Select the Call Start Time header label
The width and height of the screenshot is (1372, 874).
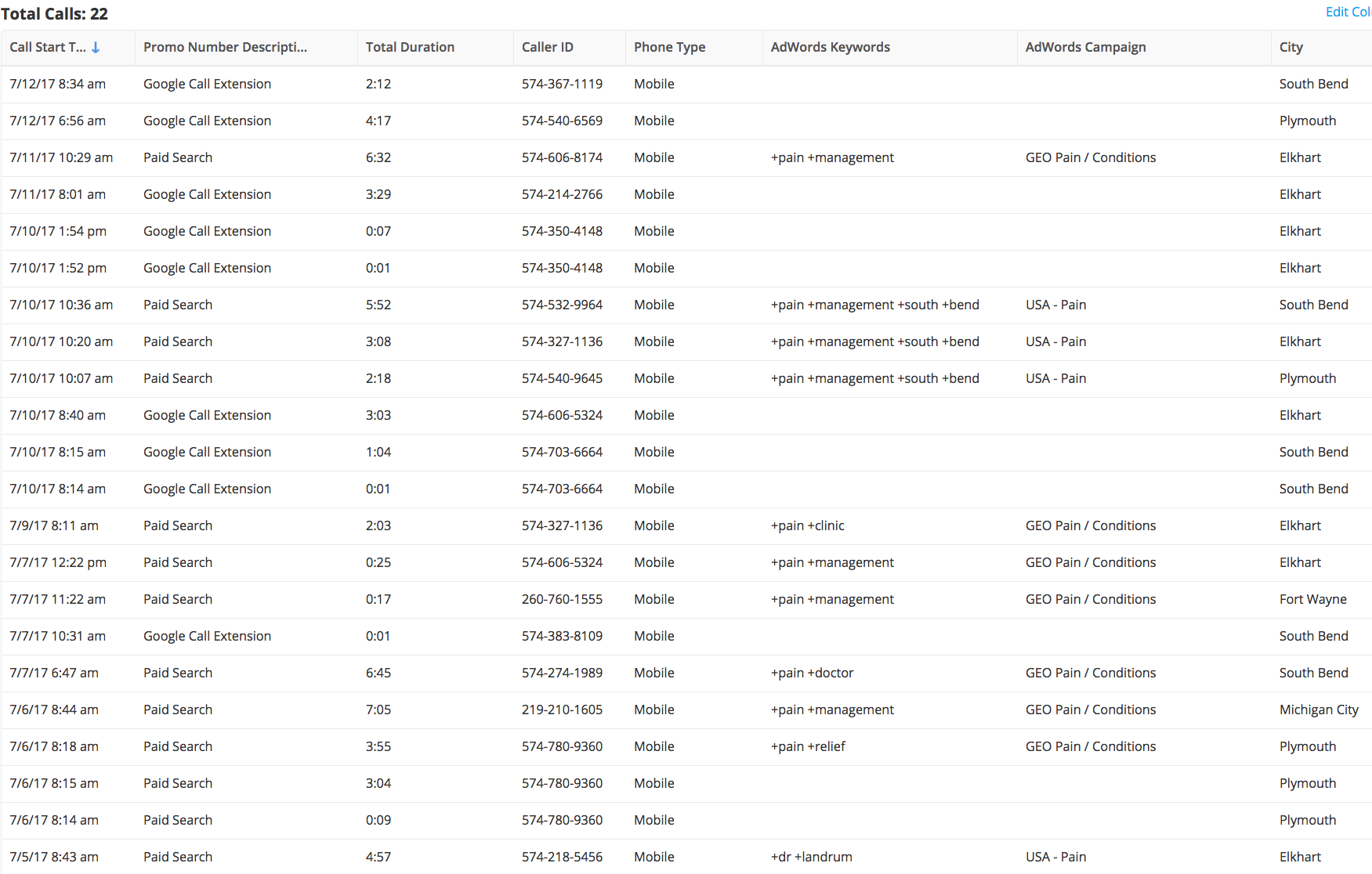coord(48,47)
